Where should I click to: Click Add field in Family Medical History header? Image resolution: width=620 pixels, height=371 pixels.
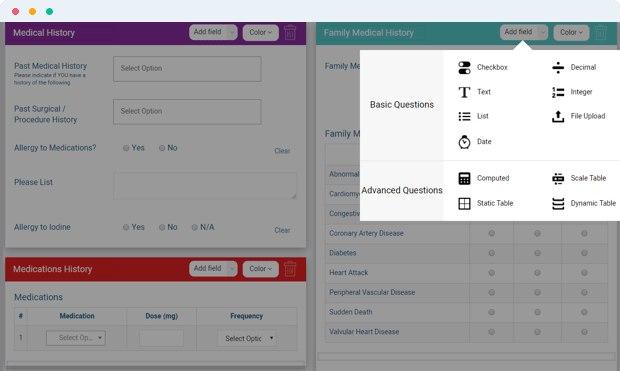point(519,32)
